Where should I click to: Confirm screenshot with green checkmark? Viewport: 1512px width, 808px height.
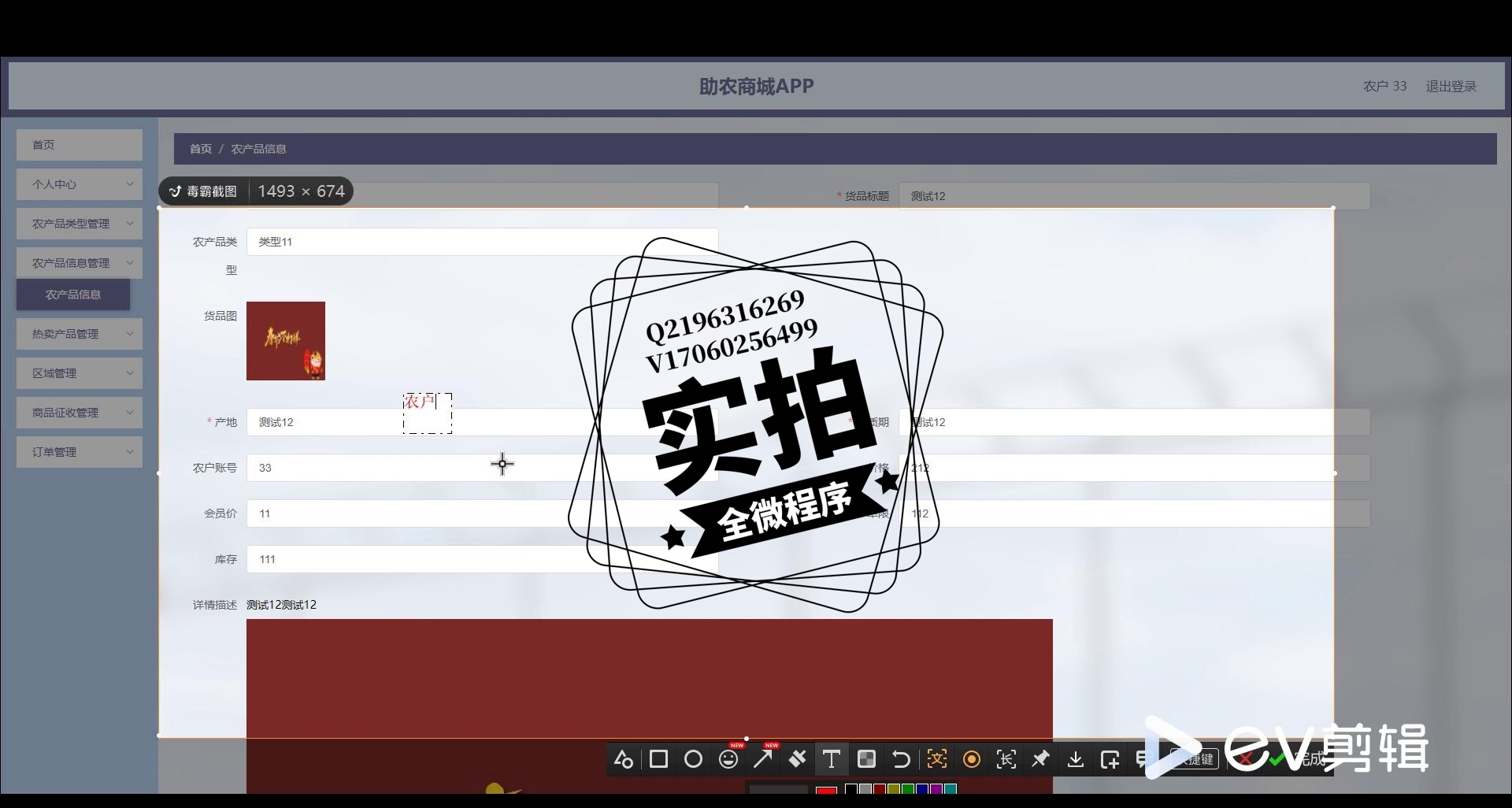click(x=1277, y=759)
